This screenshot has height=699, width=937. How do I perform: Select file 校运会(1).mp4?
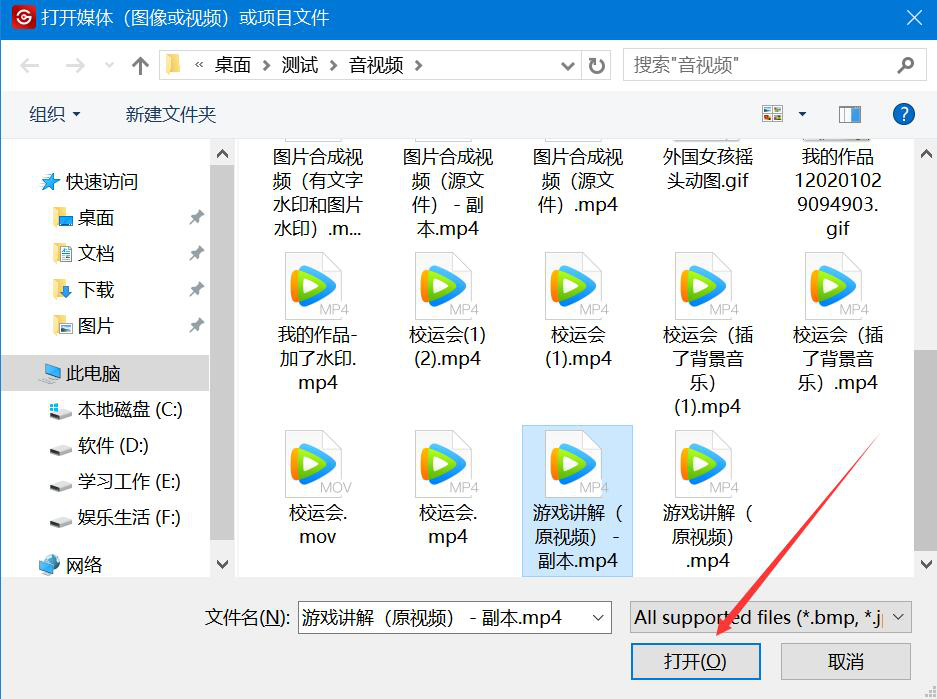coord(578,311)
